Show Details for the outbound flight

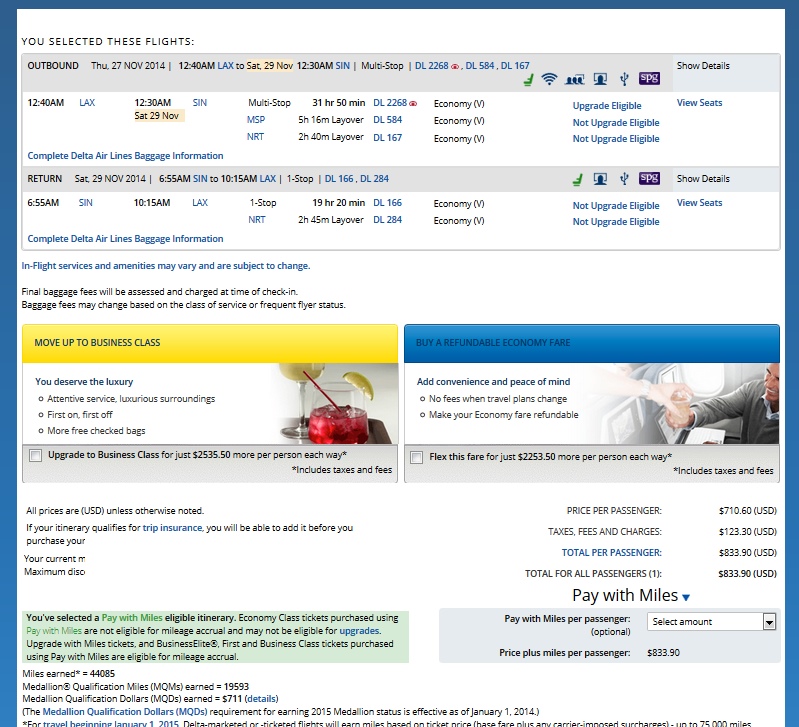pos(703,66)
